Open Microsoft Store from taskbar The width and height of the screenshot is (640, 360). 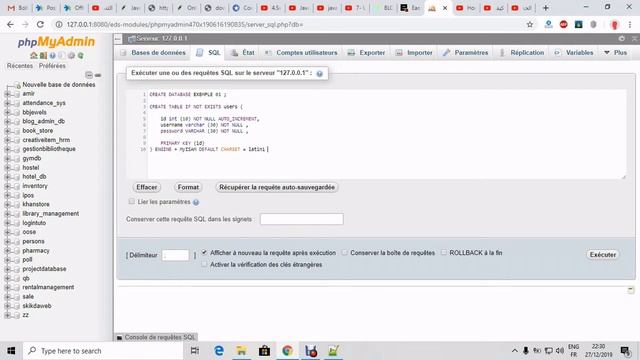point(264,351)
